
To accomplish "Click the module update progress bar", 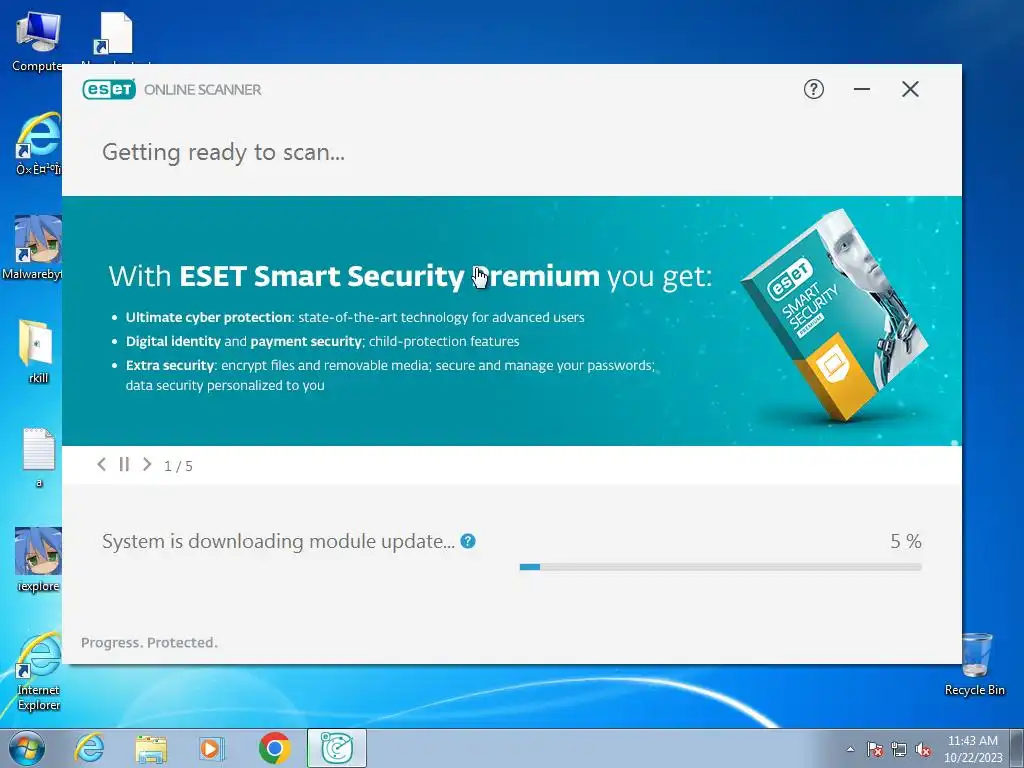I will point(720,567).
